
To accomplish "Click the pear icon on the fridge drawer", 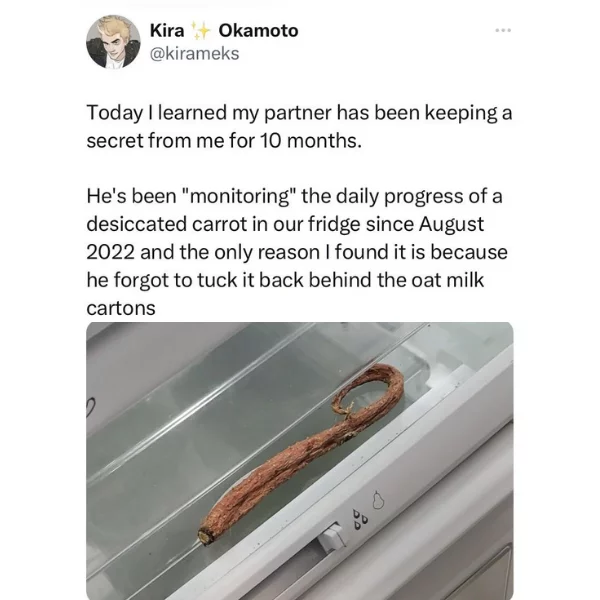I will (378, 500).
